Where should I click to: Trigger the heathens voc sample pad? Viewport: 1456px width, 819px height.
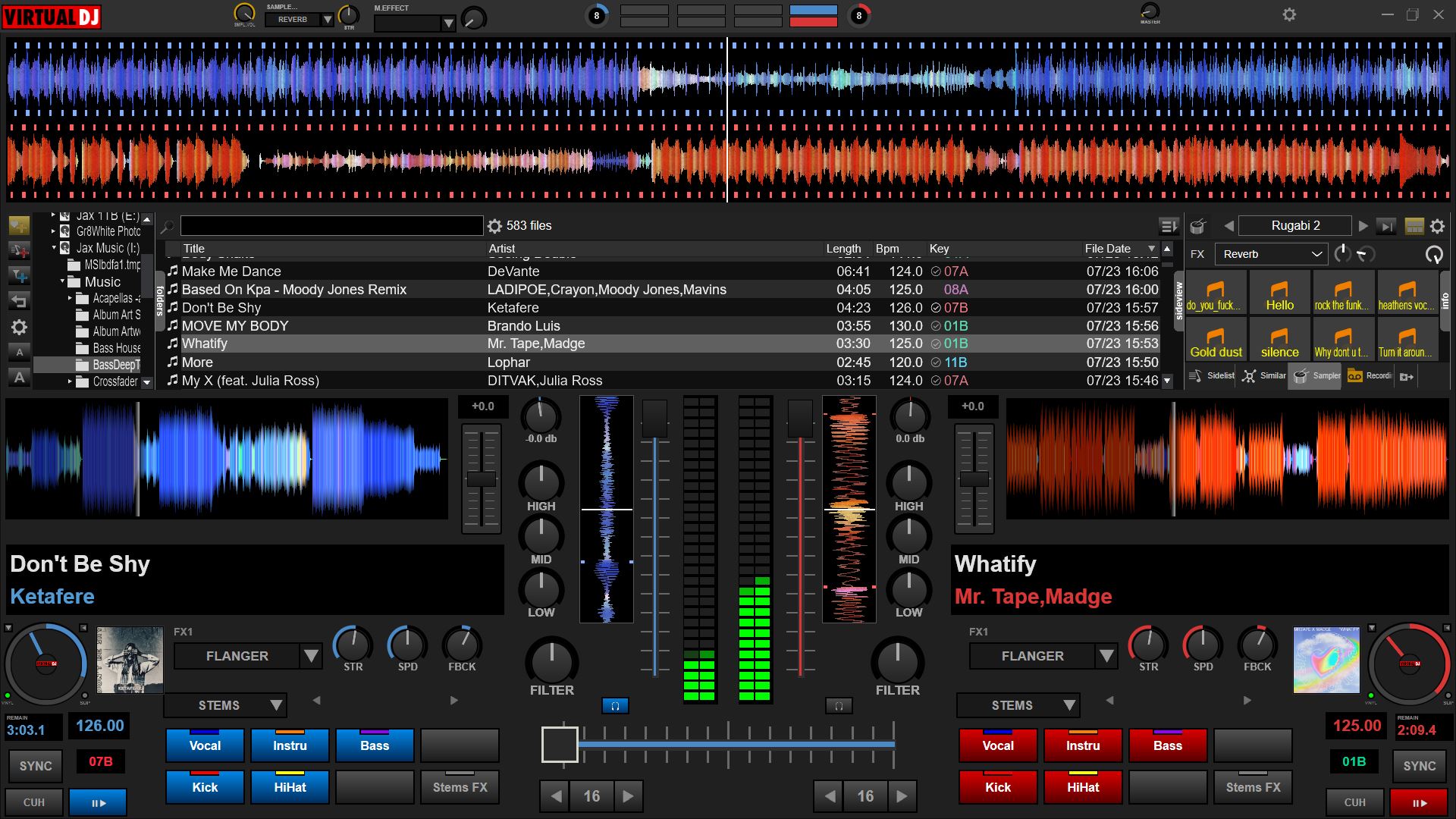(1407, 292)
